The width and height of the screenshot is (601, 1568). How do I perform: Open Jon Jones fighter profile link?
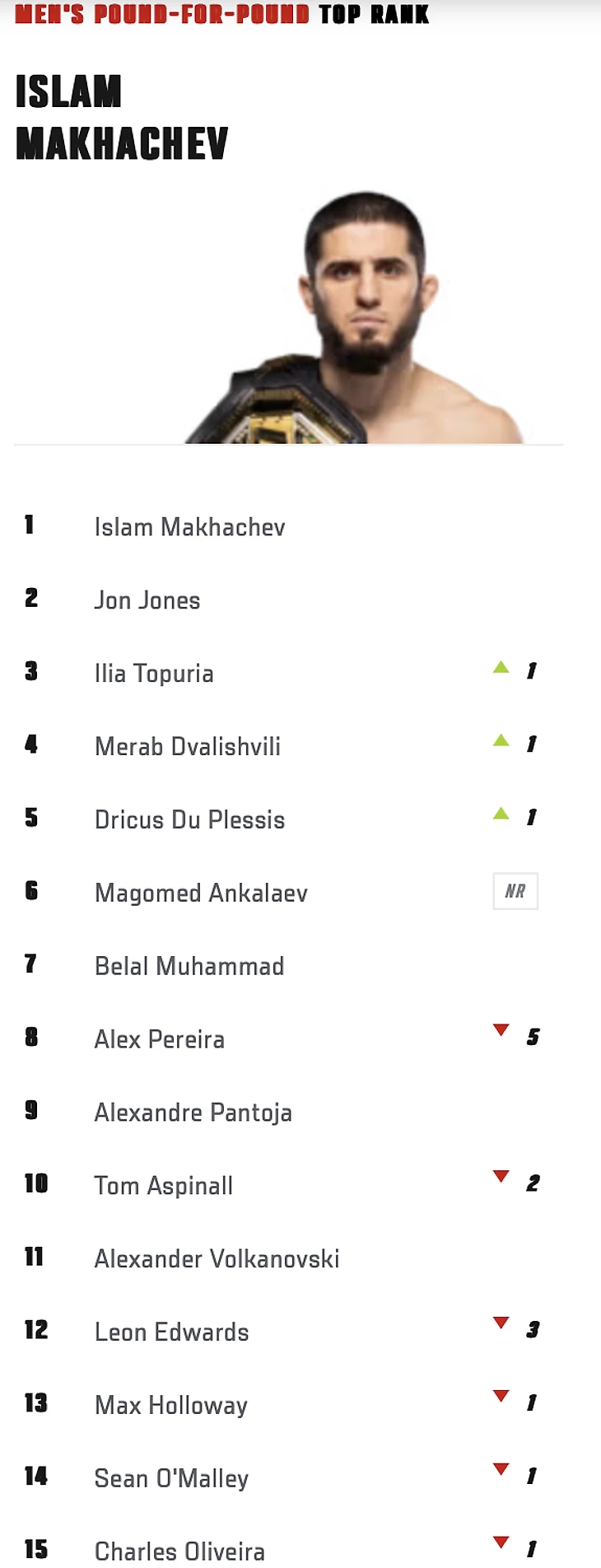click(147, 600)
